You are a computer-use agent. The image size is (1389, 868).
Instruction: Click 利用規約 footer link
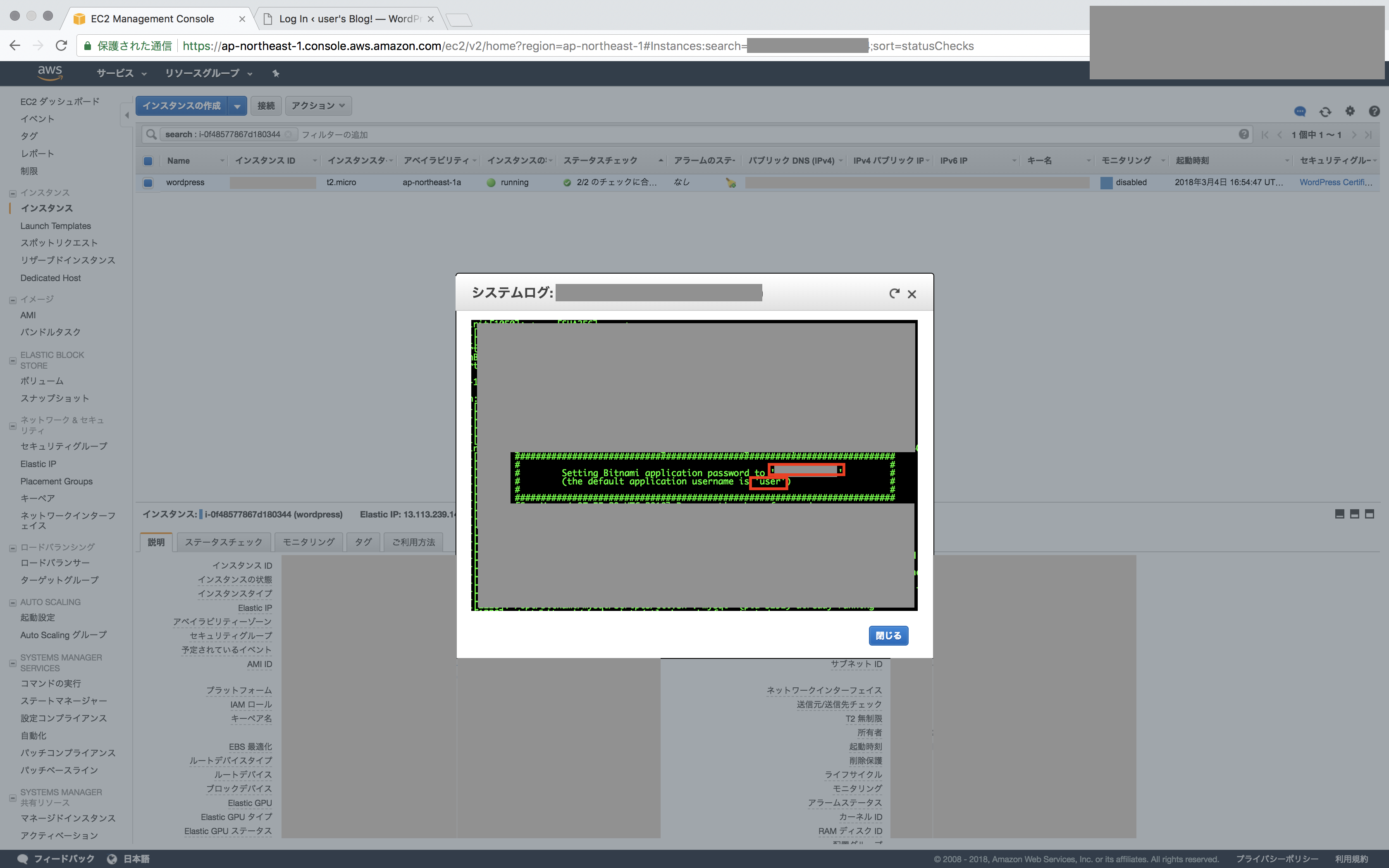point(1351,859)
